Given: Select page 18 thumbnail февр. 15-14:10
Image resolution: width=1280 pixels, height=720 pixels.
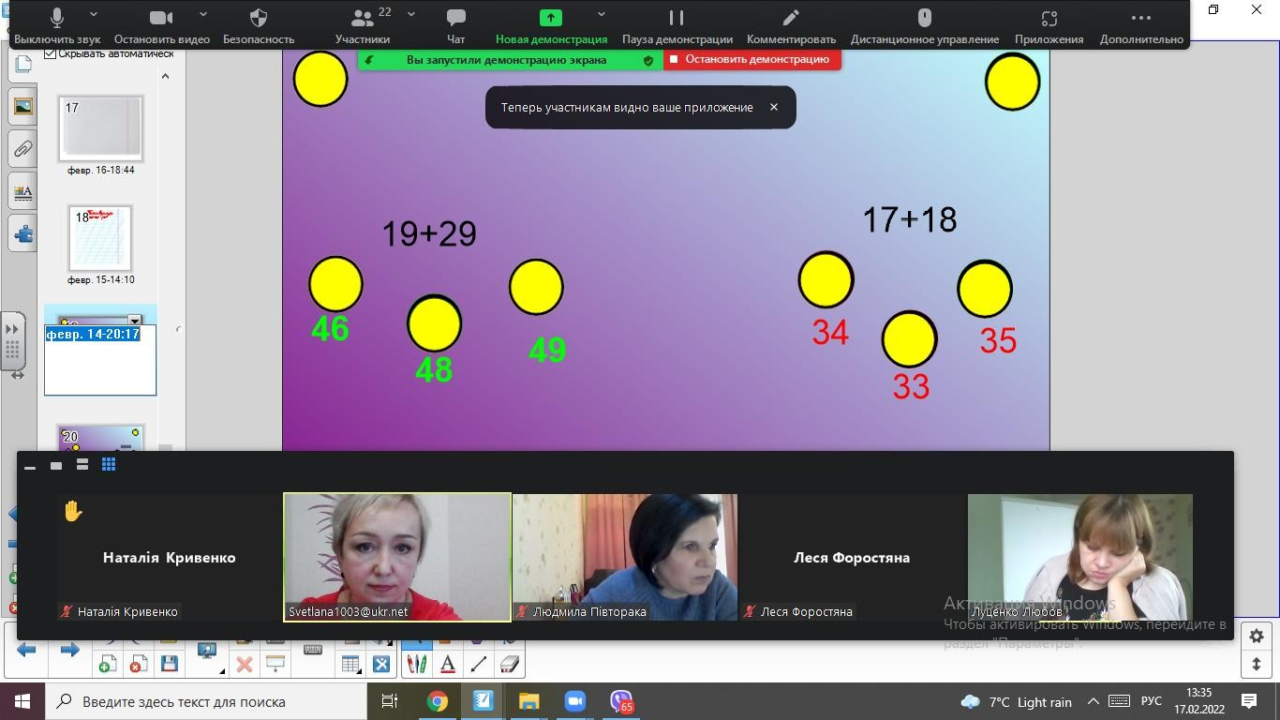Looking at the screenshot, I should tap(100, 238).
